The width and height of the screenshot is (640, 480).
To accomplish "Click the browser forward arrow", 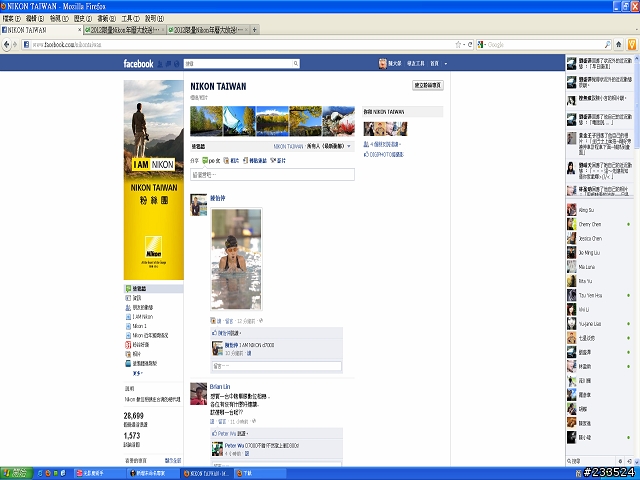I will tap(15, 44).
